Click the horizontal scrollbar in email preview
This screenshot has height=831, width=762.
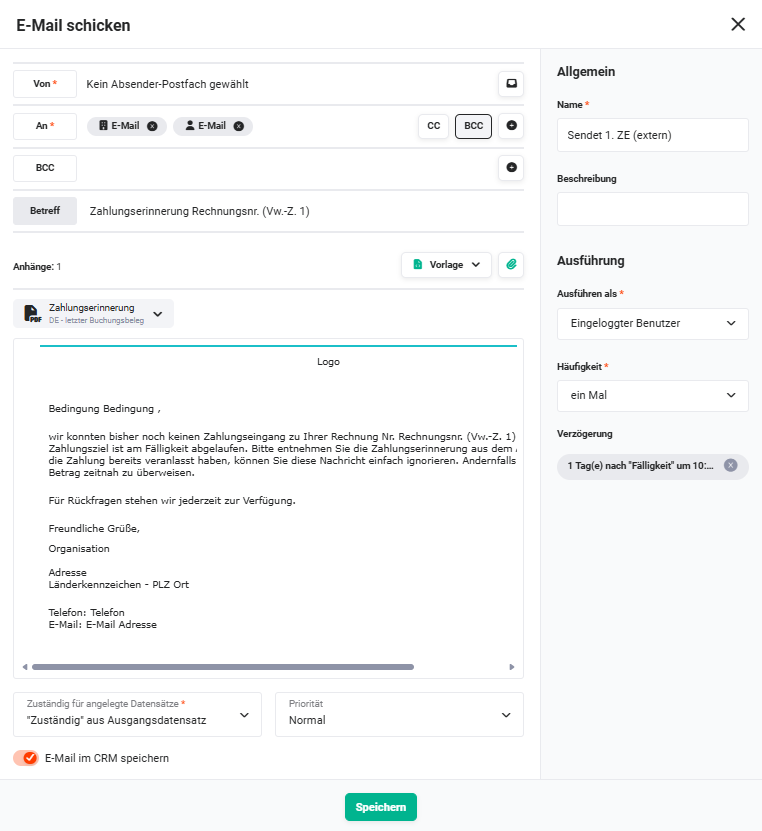click(223, 667)
